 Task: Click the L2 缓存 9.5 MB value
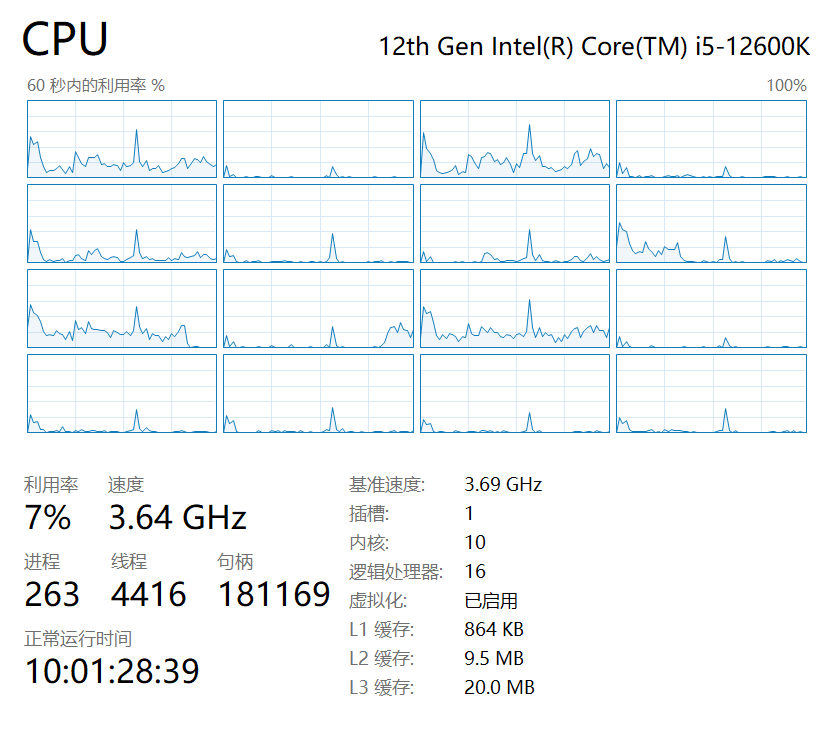pos(494,659)
